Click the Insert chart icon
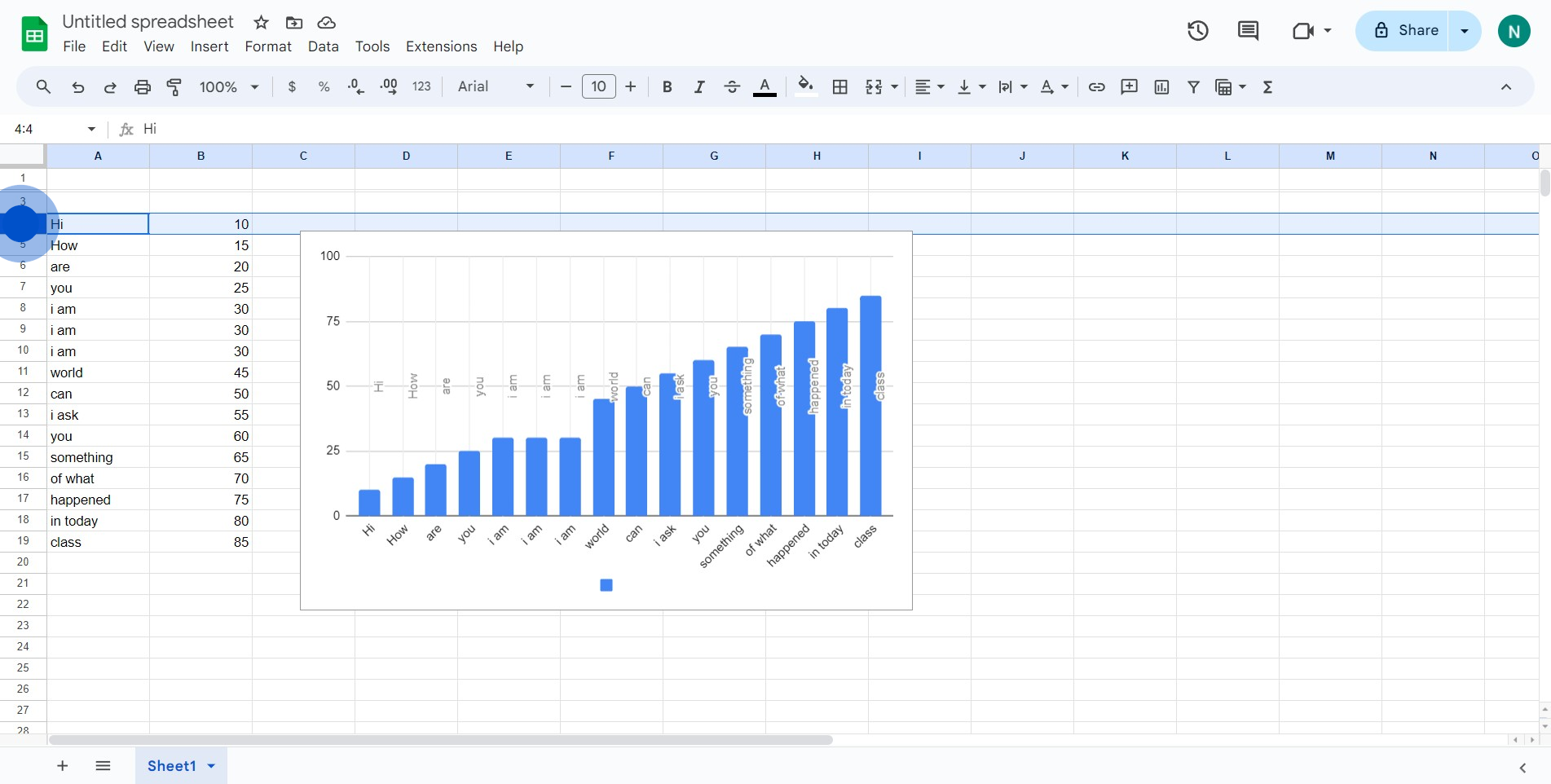This screenshot has height=784, width=1551. tap(1161, 87)
